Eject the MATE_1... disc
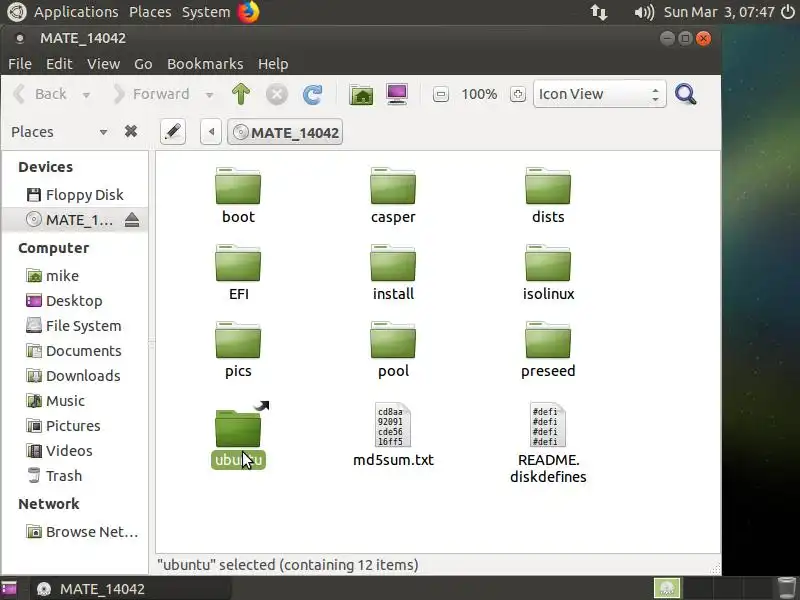 point(132,220)
